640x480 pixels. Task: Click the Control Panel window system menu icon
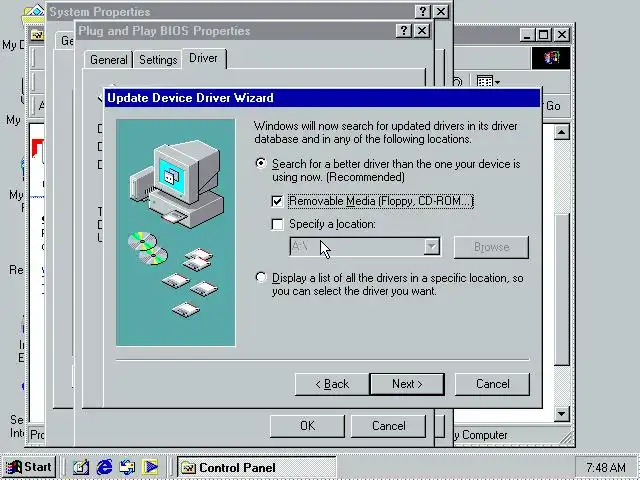click(37, 35)
